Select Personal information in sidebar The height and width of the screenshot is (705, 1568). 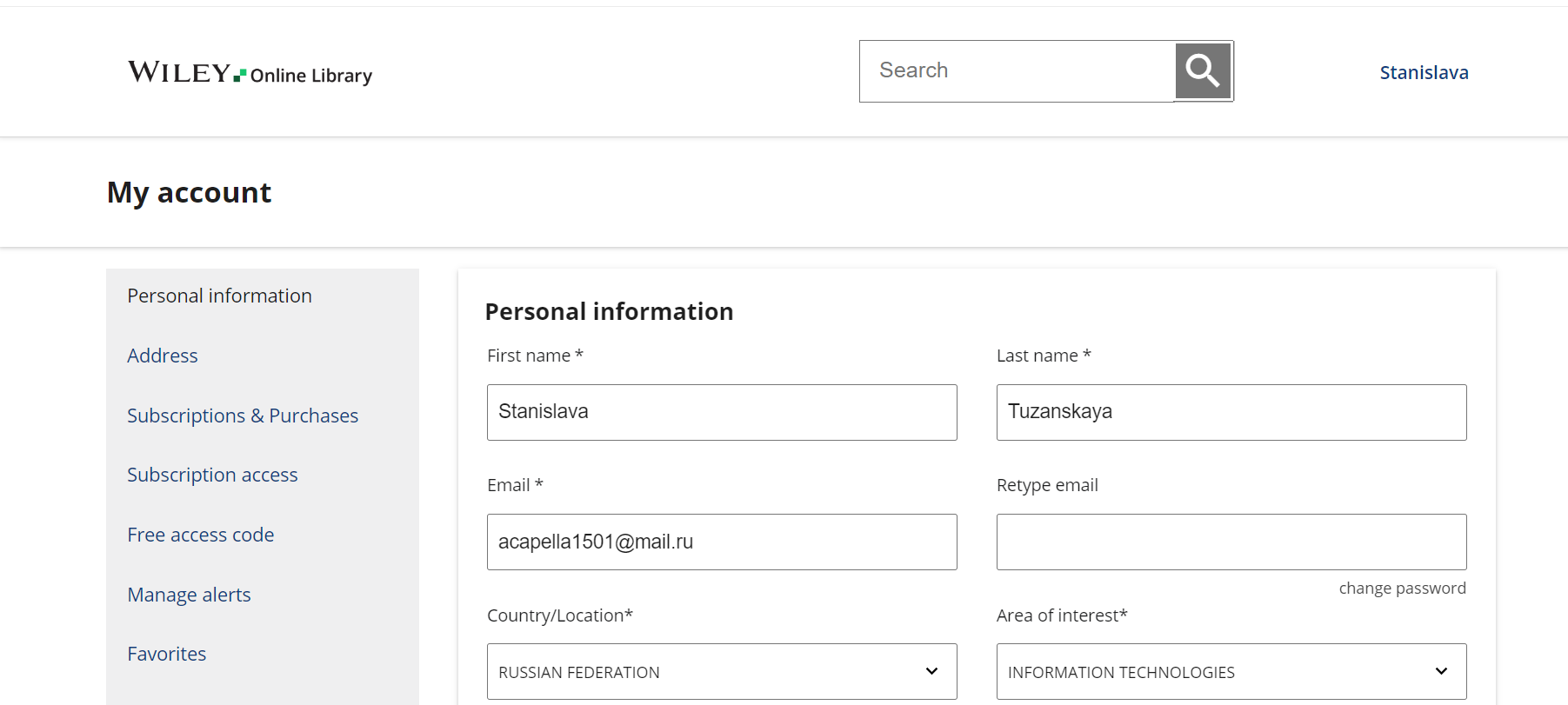[219, 296]
